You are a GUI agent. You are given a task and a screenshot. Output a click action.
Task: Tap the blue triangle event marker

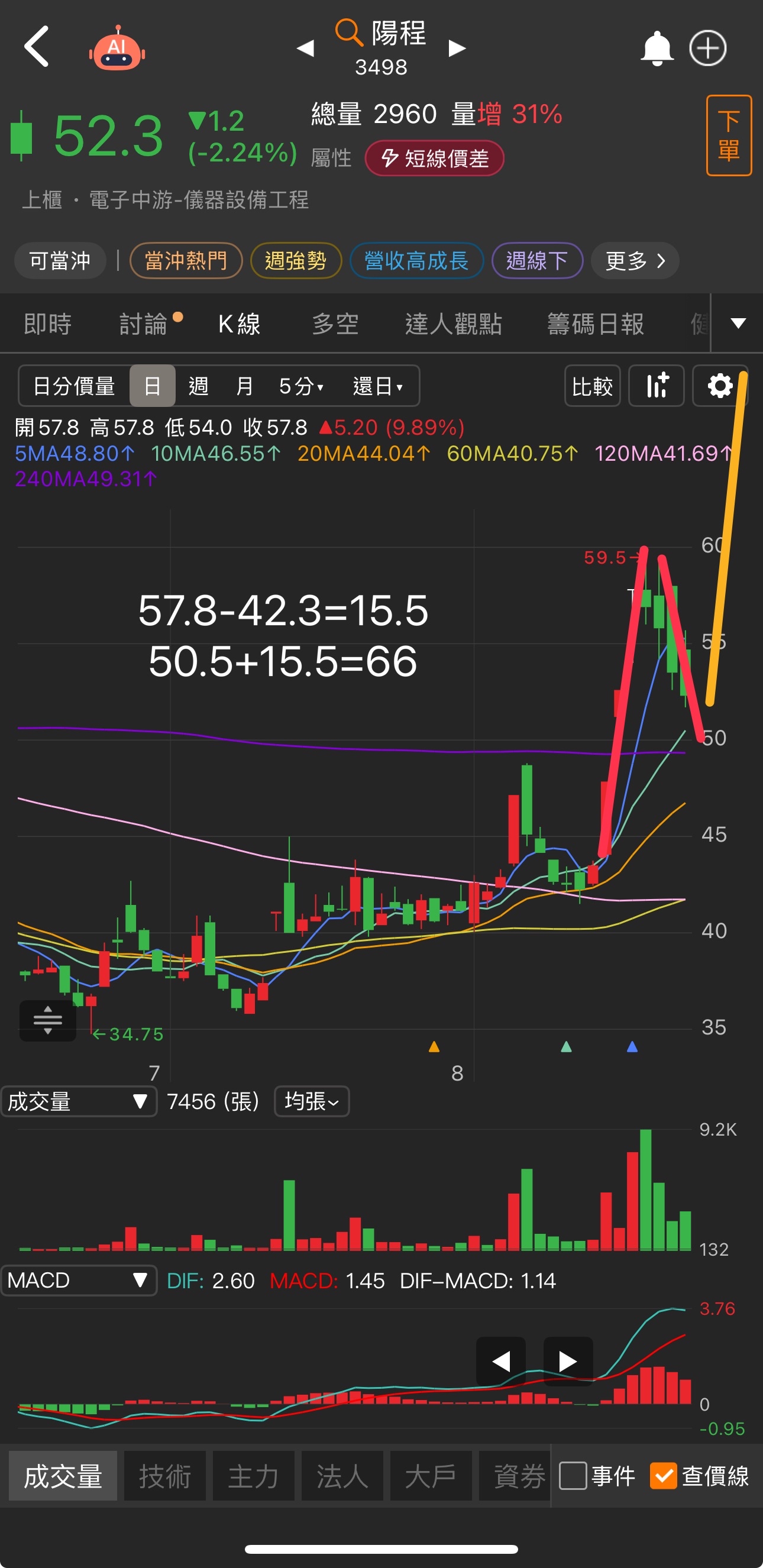[632, 1046]
